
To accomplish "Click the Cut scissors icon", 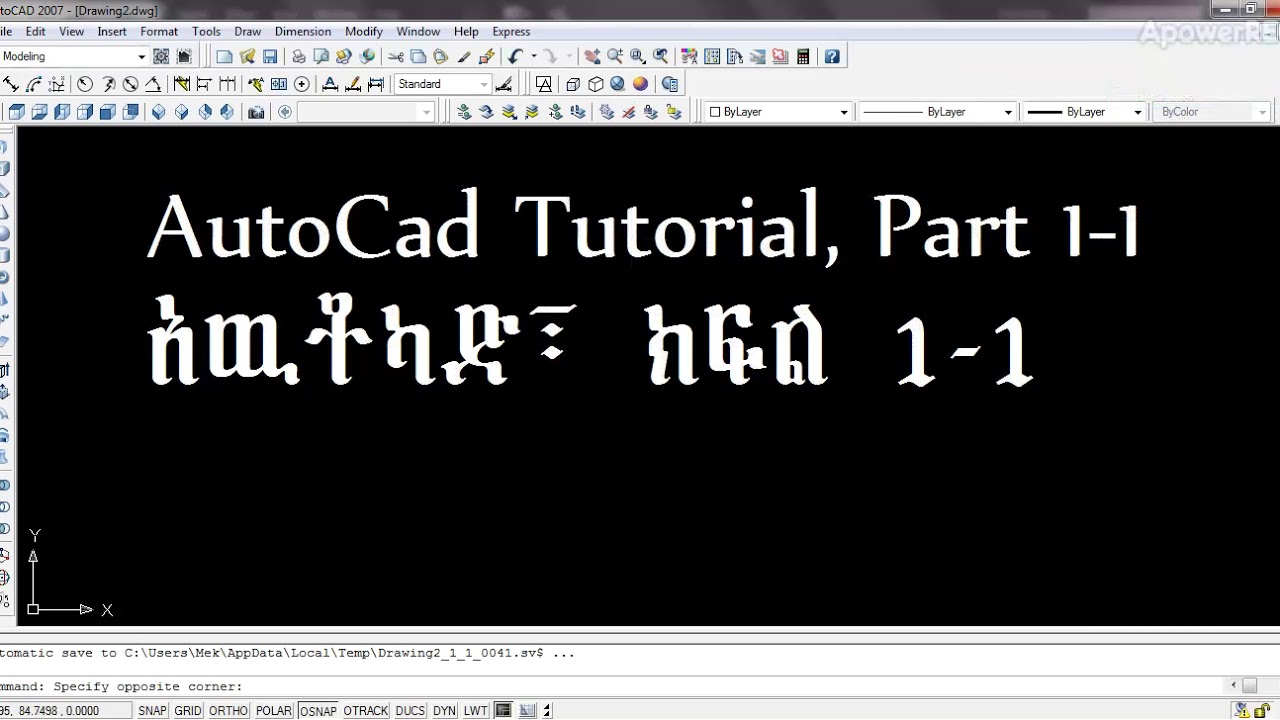I will click(x=396, y=56).
